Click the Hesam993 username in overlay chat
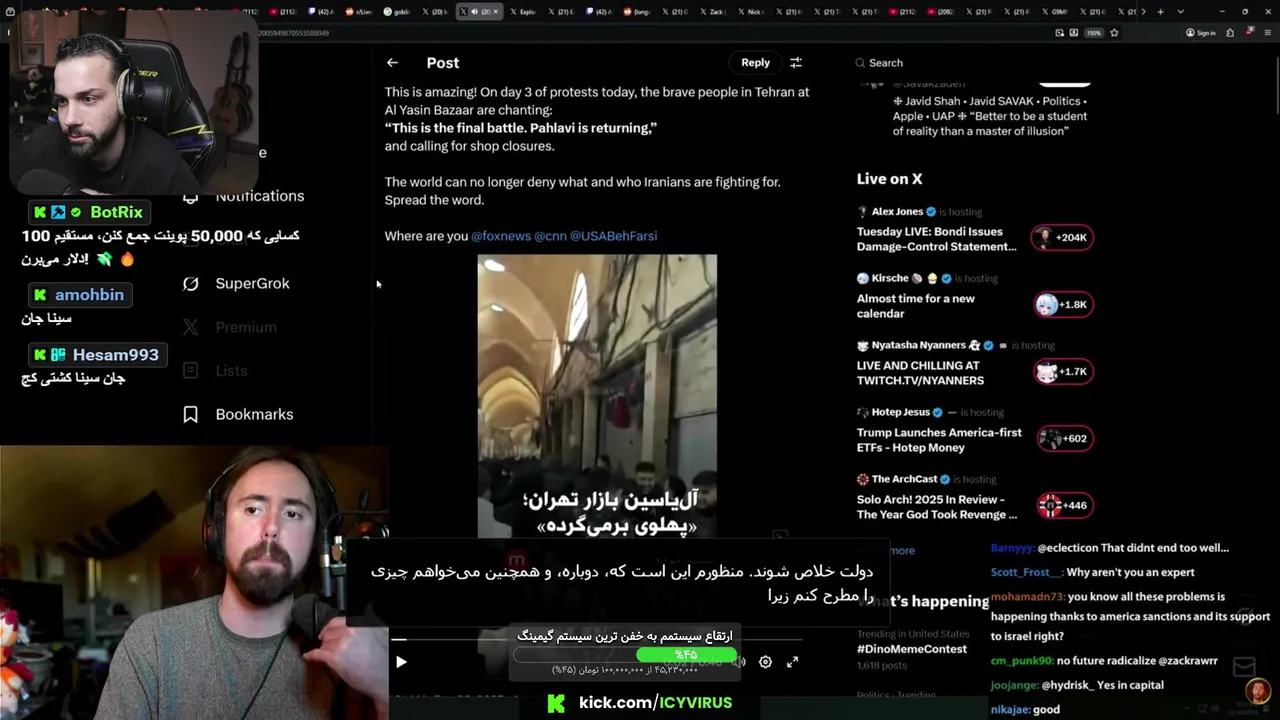 point(115,355)
